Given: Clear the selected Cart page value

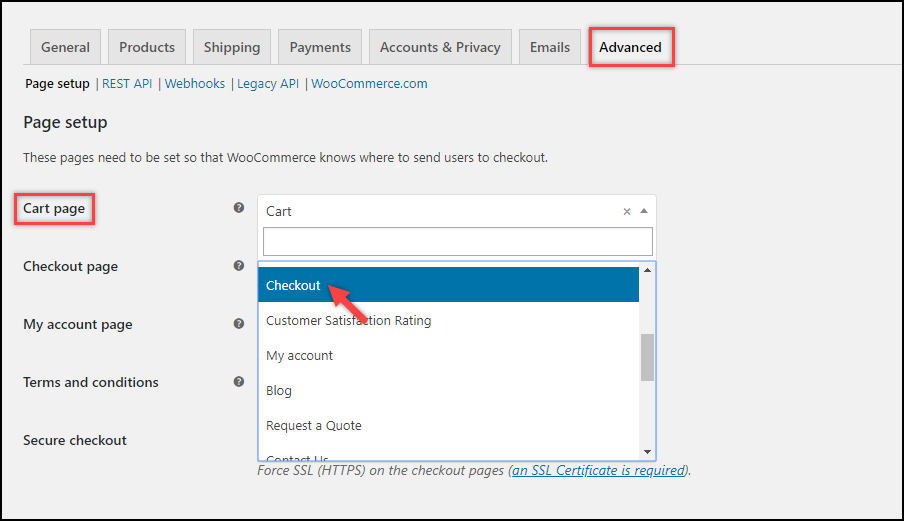Looking at the screenshot, I should pyautogui.click(x=627, y=212).
